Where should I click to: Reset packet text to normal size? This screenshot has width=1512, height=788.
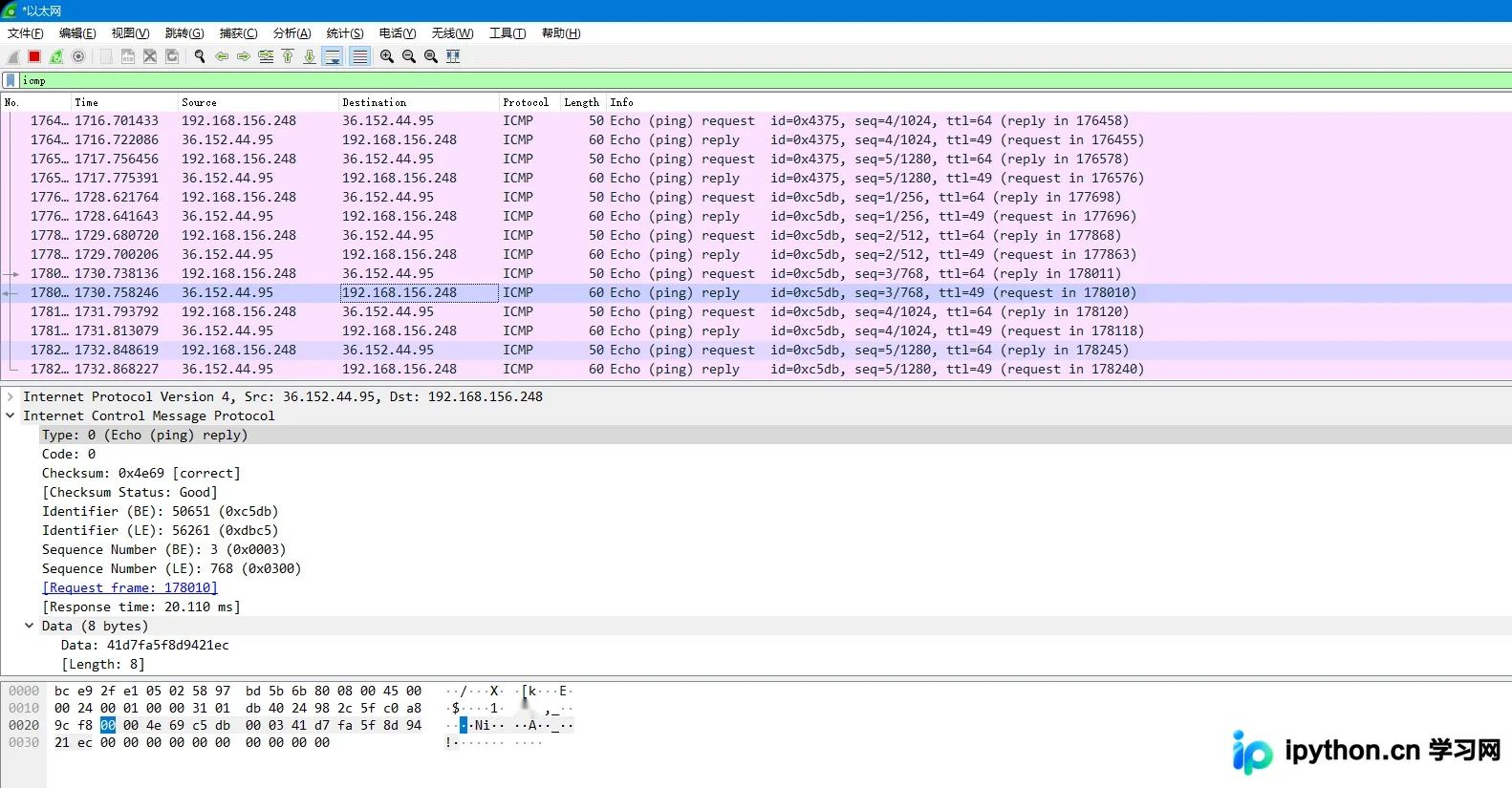click(x=431, y=56)
